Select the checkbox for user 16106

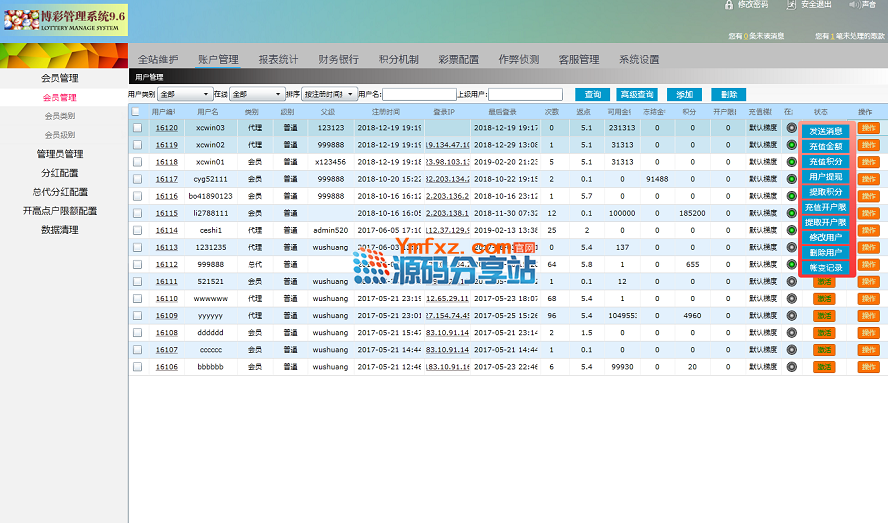pos(136,366)
